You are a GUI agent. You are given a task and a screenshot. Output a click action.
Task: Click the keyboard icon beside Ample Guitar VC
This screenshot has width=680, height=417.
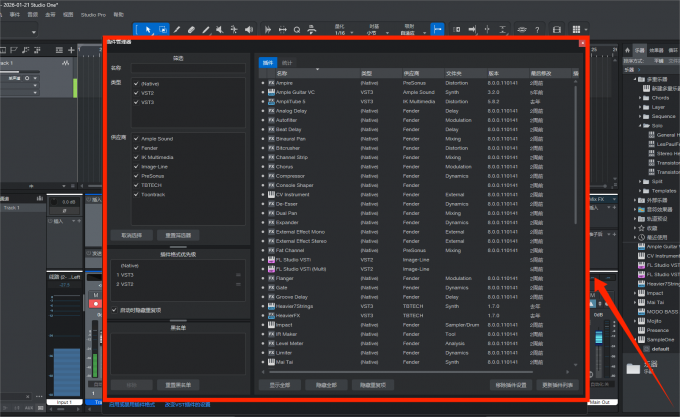271,92
